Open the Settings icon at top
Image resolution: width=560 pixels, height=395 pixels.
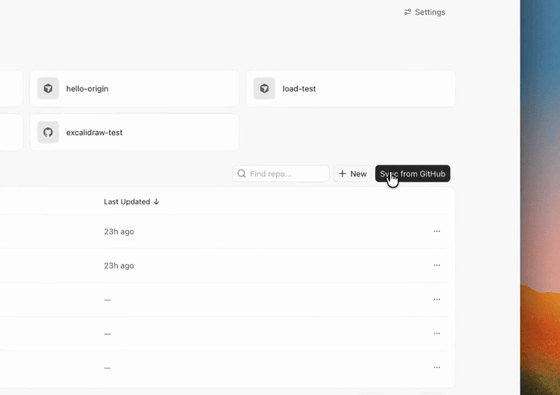408,12
